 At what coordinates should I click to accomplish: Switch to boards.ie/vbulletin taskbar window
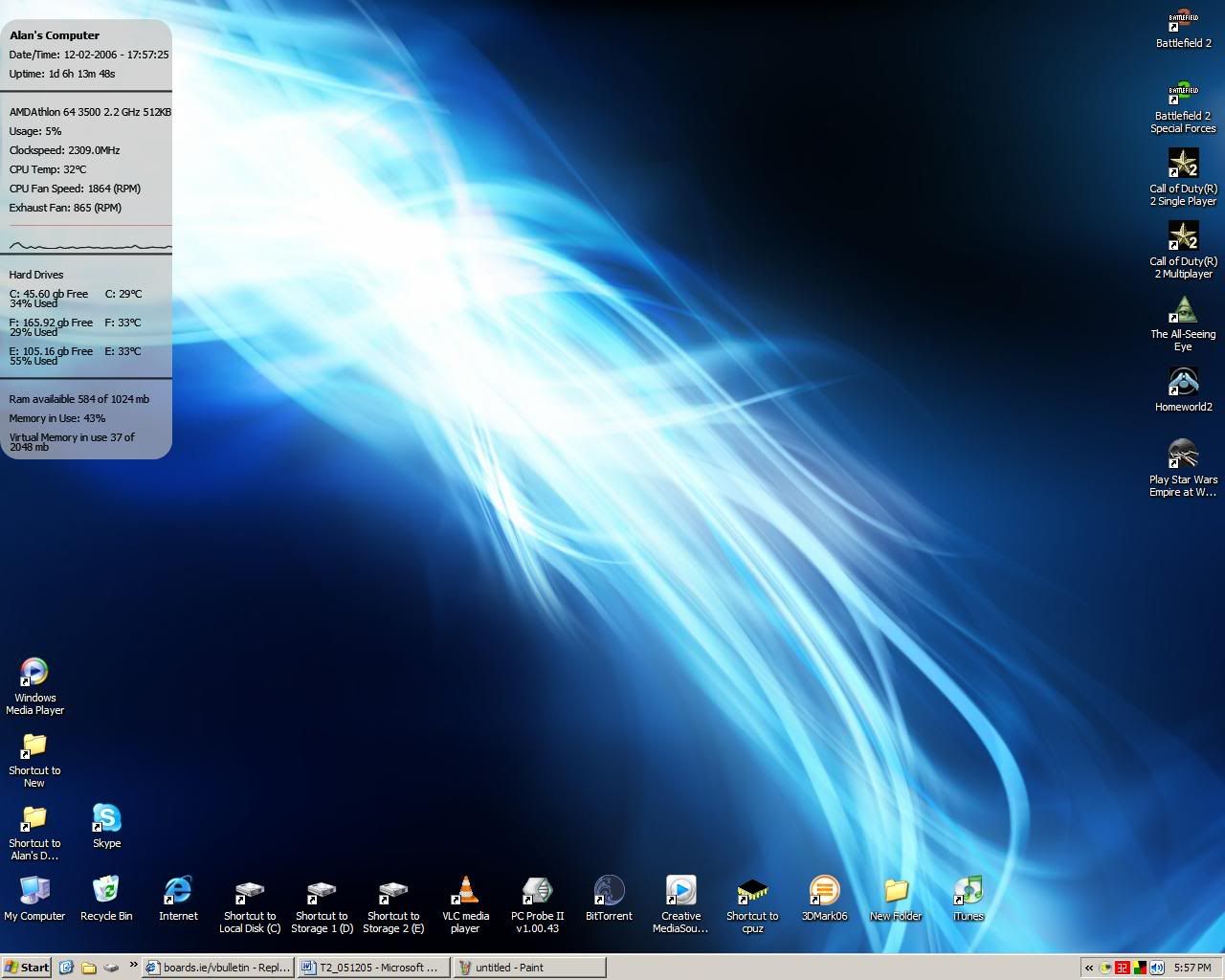coord(218,968)
